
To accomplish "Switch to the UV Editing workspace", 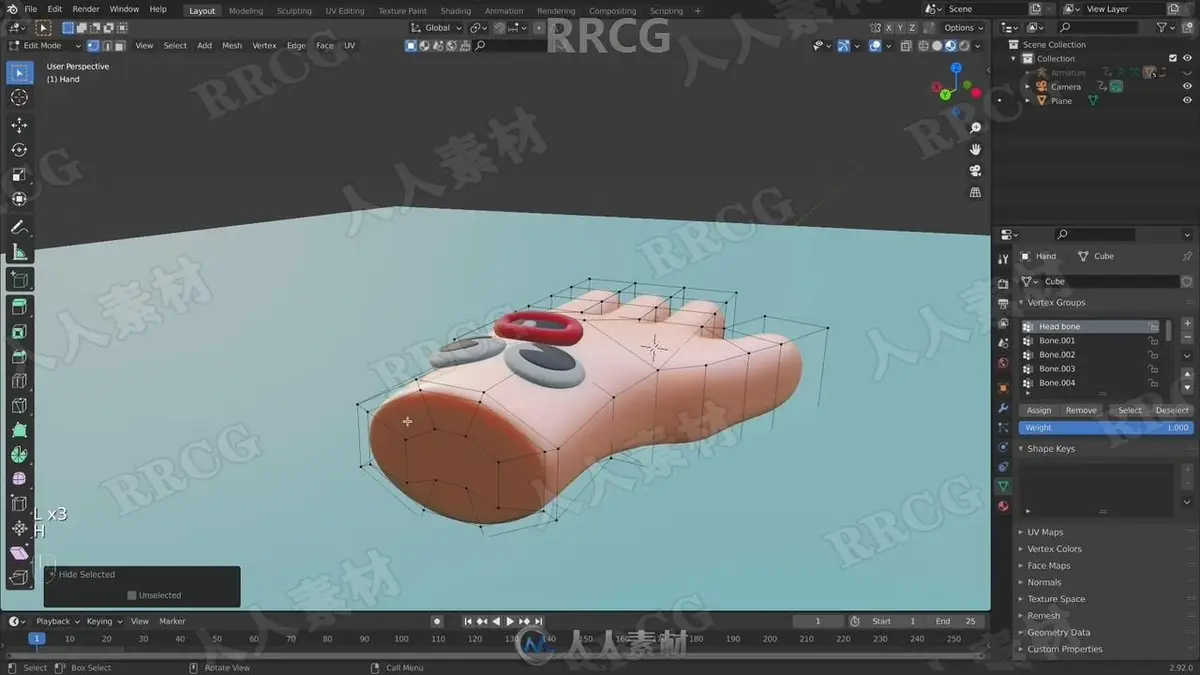I will click(345, 11).
